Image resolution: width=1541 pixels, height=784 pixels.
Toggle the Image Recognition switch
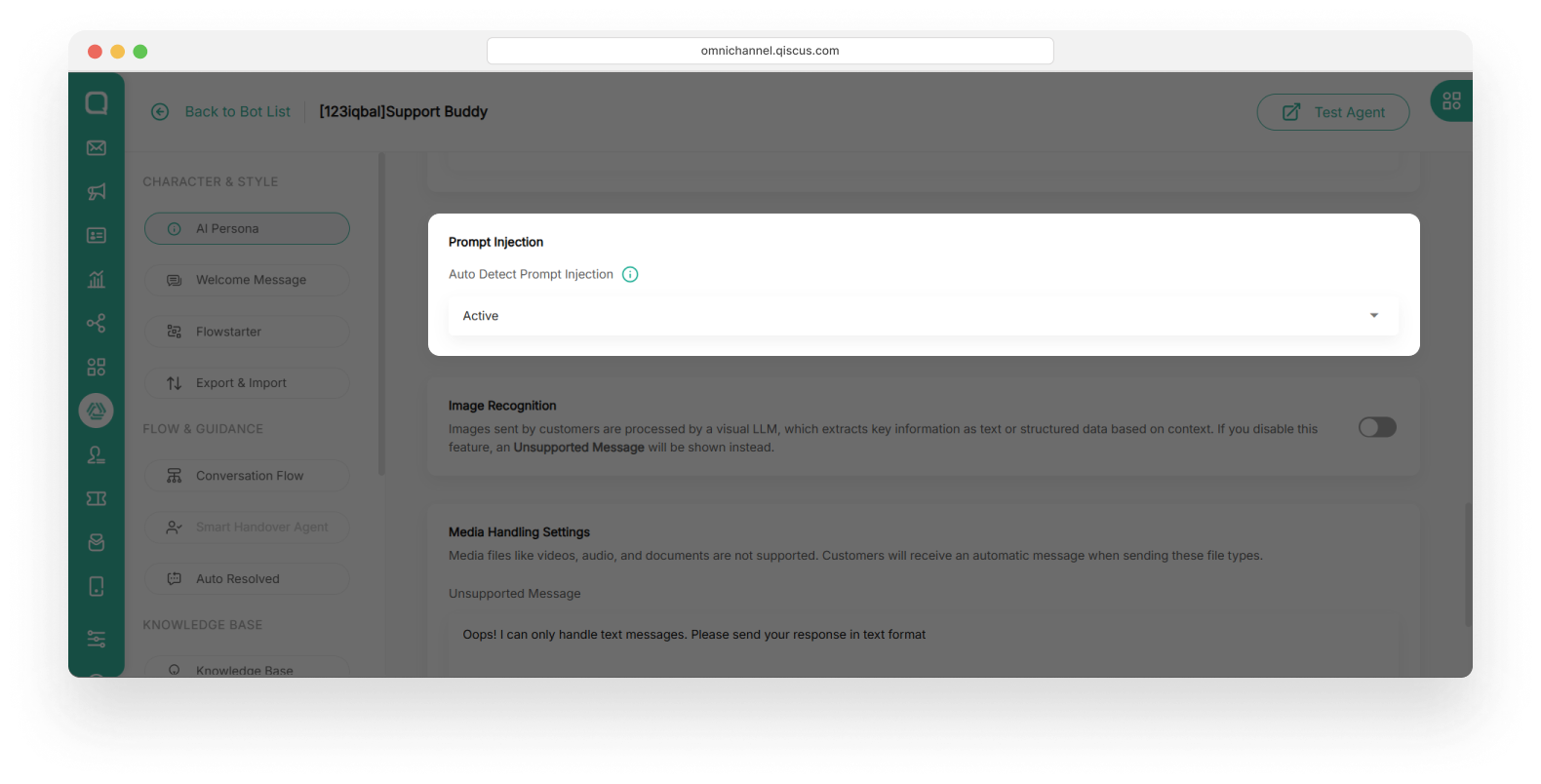click(1377, 427)
